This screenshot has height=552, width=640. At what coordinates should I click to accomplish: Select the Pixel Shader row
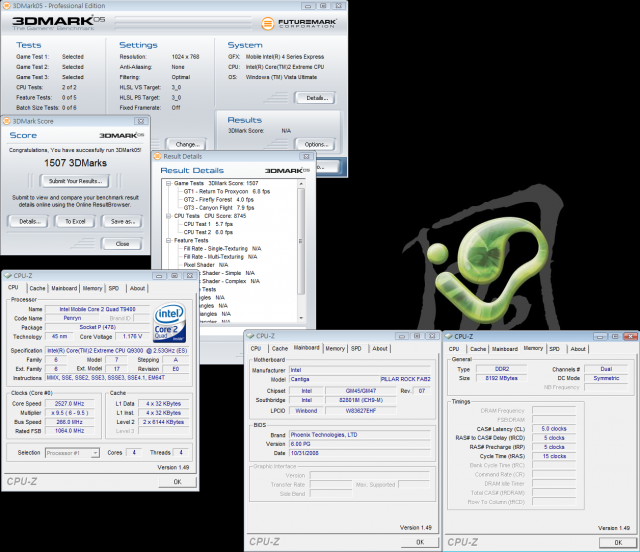tap(206, 265)
